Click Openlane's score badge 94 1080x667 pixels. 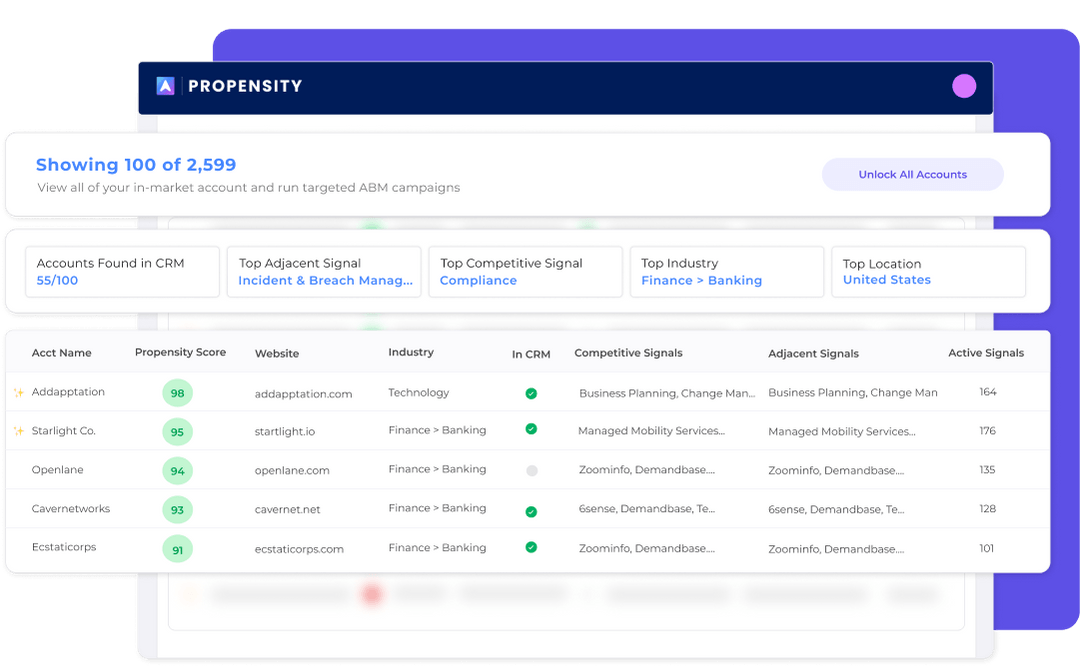coord(177,470)
